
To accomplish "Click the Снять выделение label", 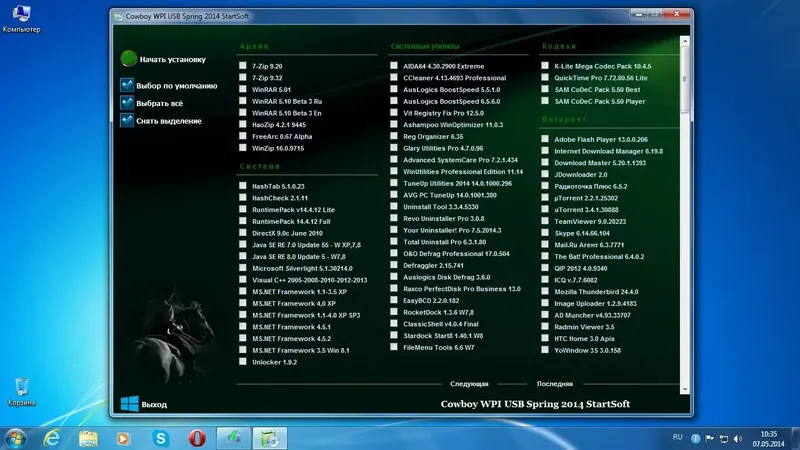I will [x=168, y=121].
